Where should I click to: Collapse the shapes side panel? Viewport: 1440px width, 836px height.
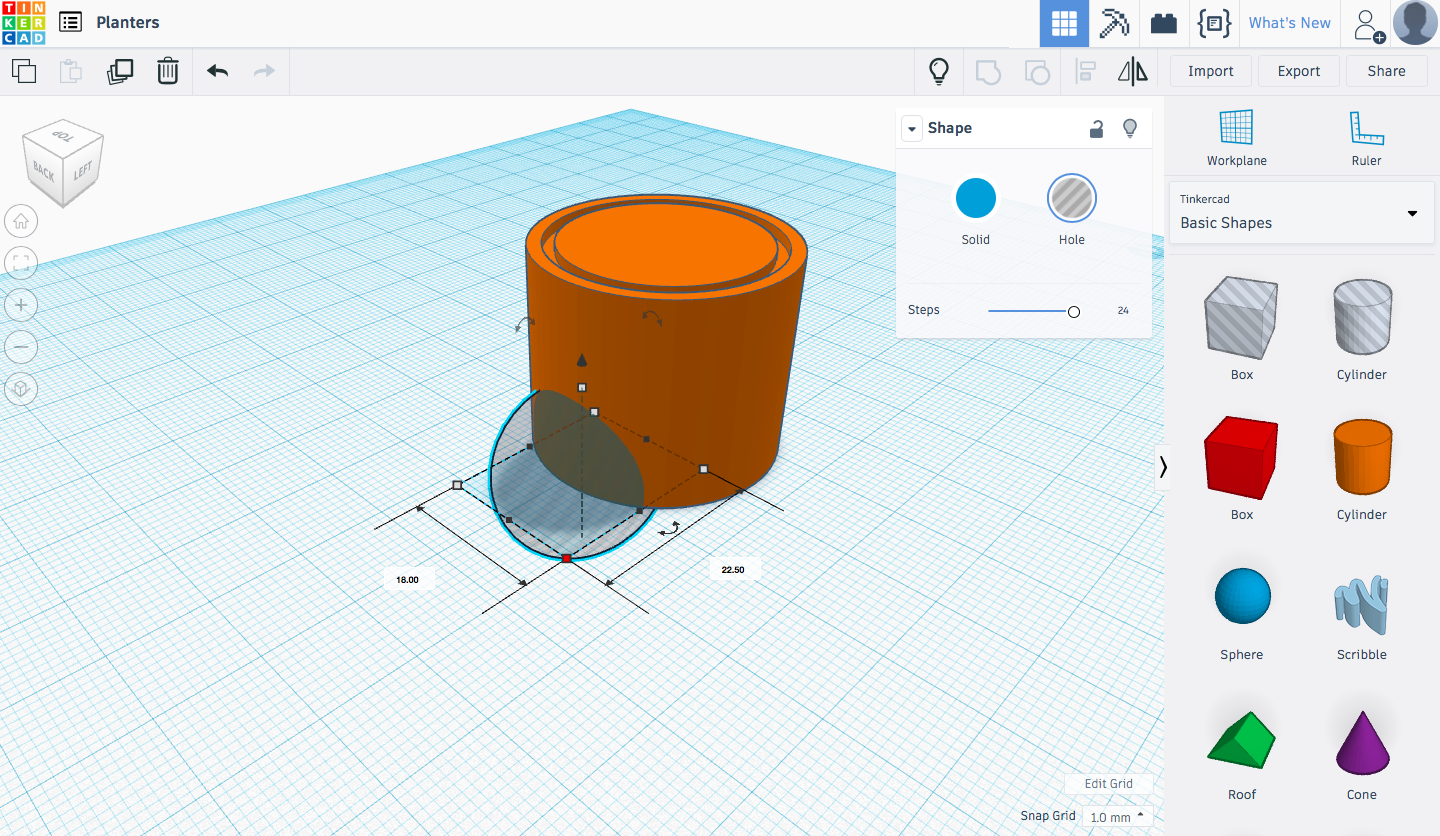coord(1163,467)
